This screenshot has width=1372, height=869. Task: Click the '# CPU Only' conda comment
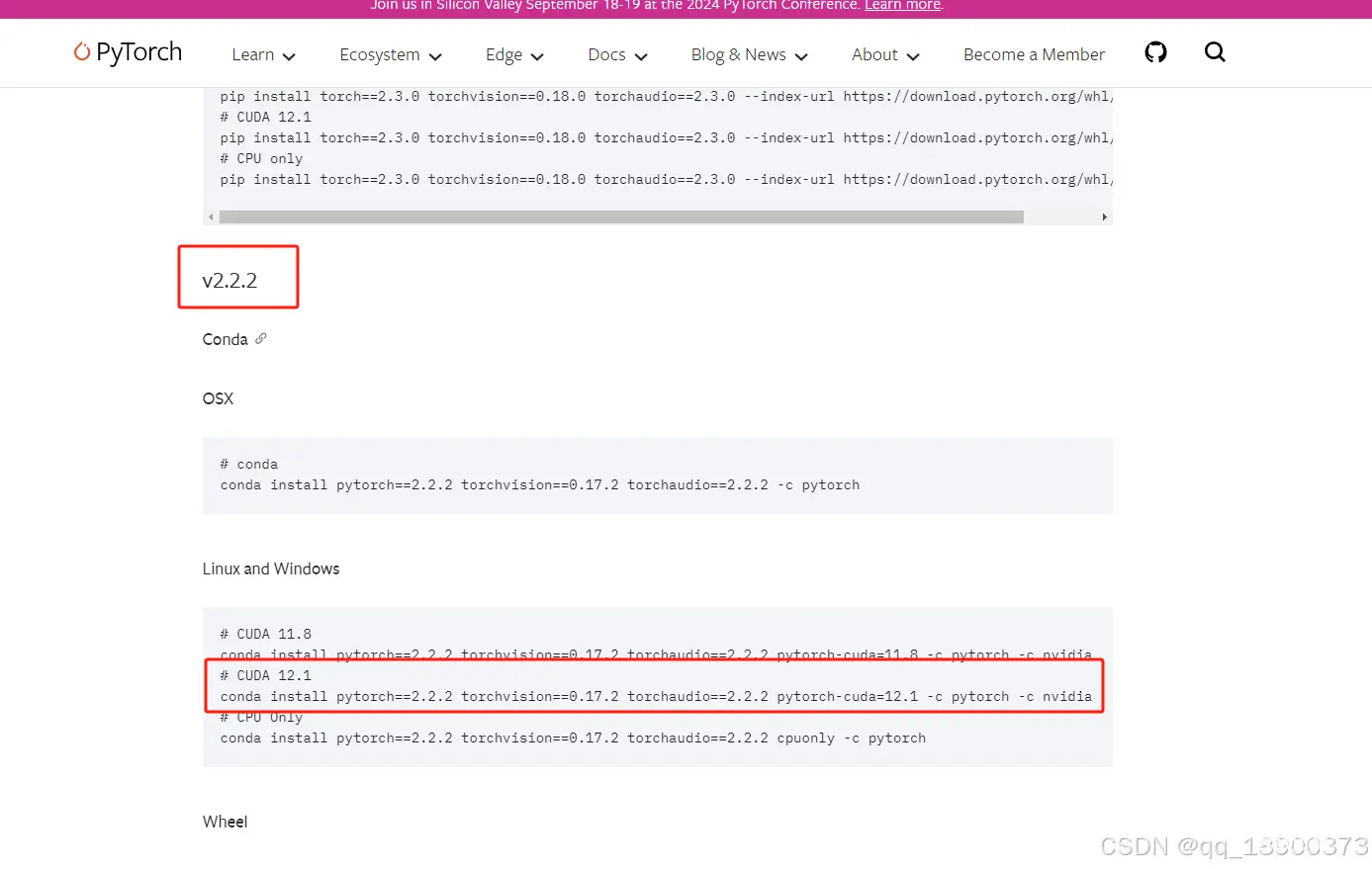tap(261, 718)
